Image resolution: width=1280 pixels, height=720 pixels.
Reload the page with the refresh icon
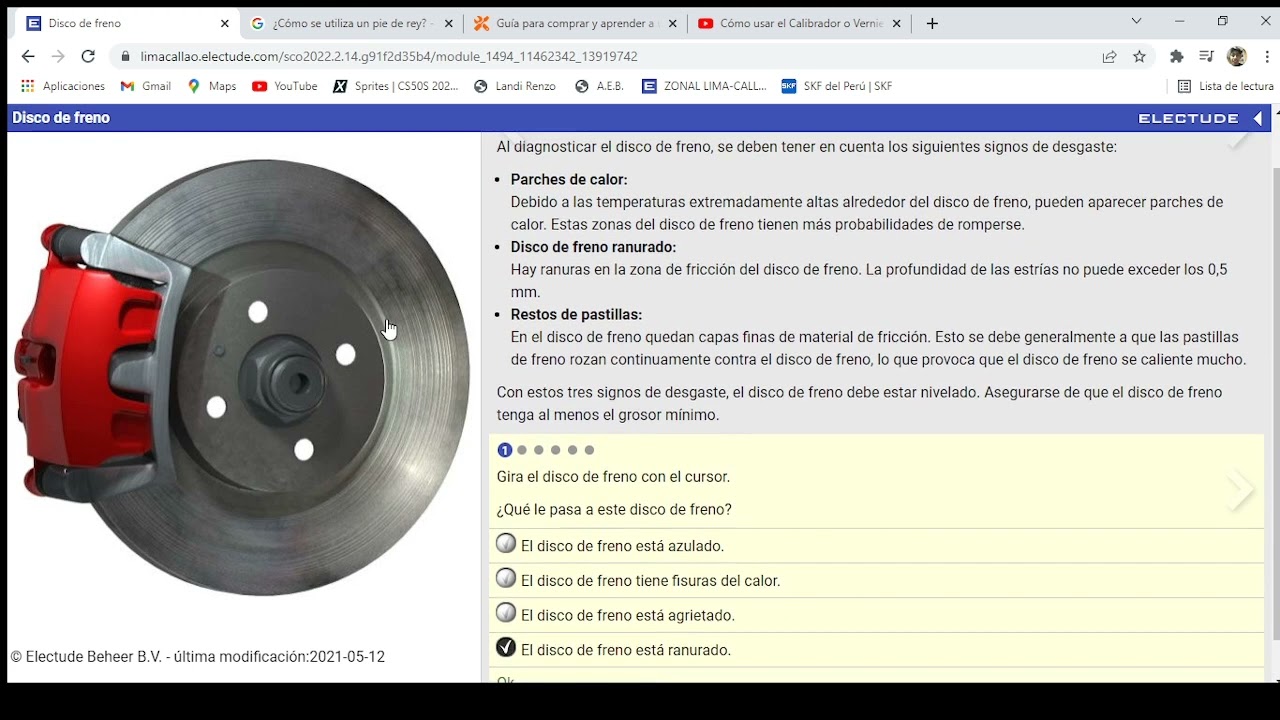tap(88, 57)
